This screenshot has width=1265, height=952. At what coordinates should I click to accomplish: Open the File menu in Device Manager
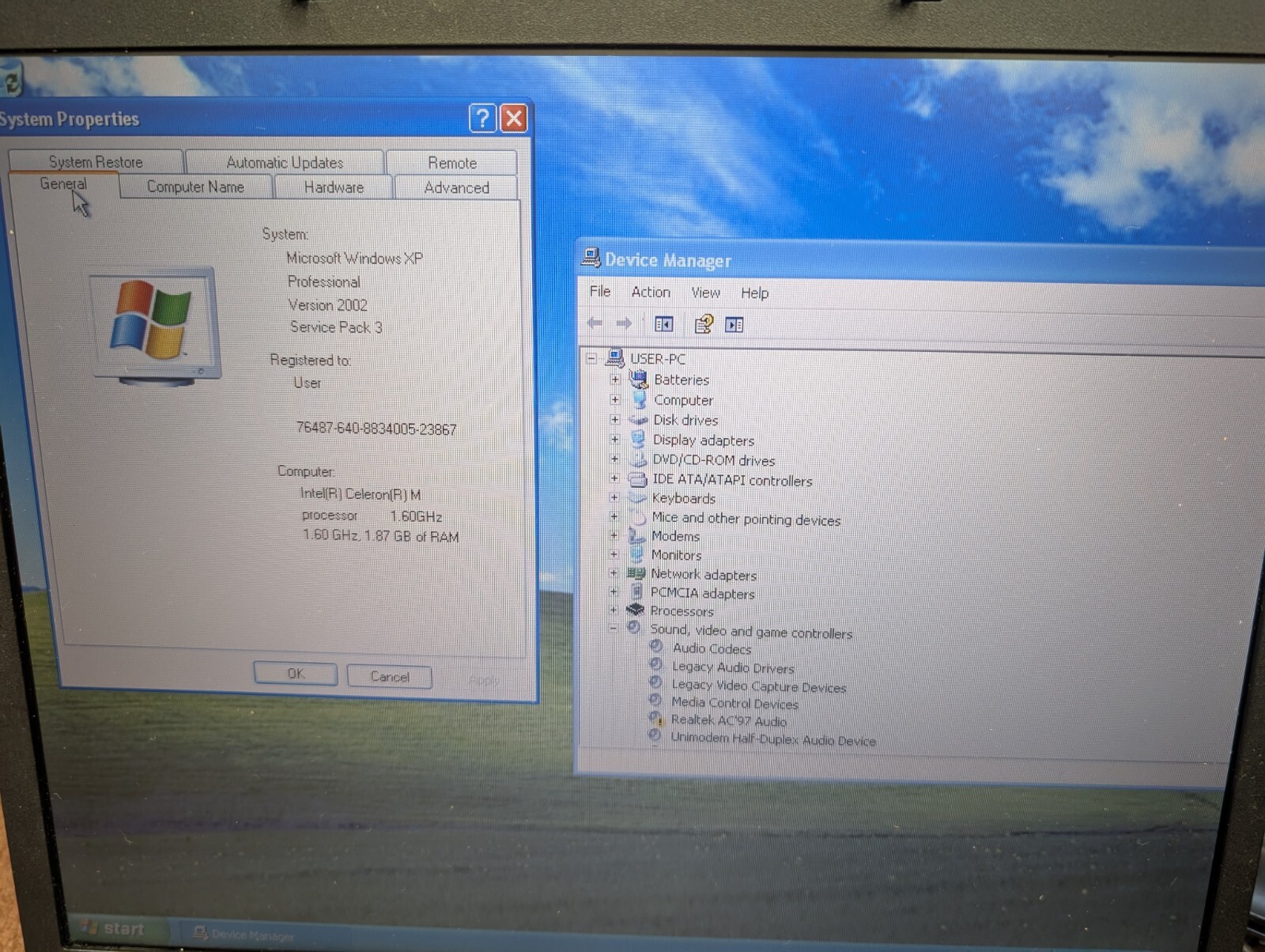click(600, 291)
